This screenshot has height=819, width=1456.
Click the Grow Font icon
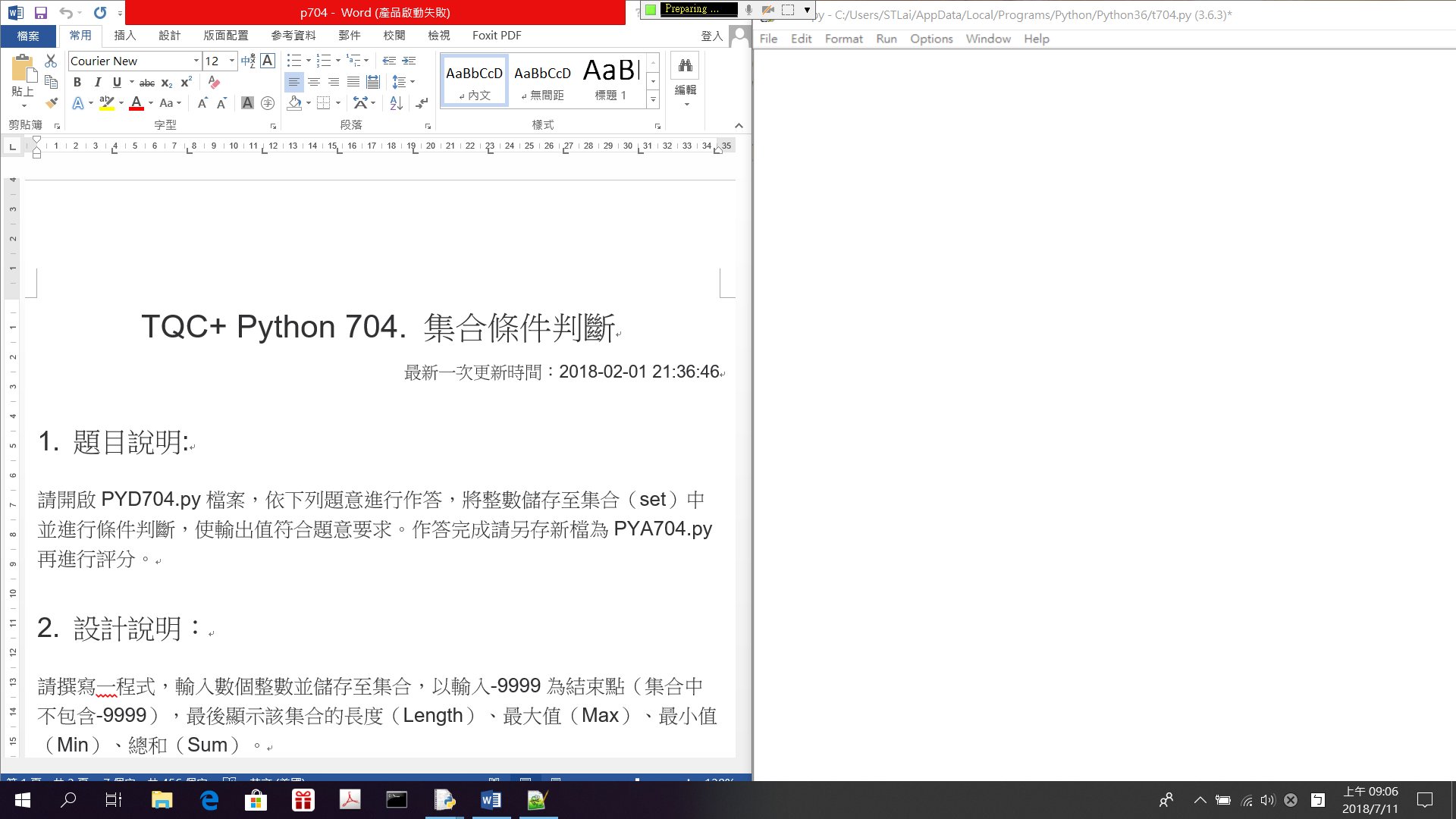click(202, 103)
